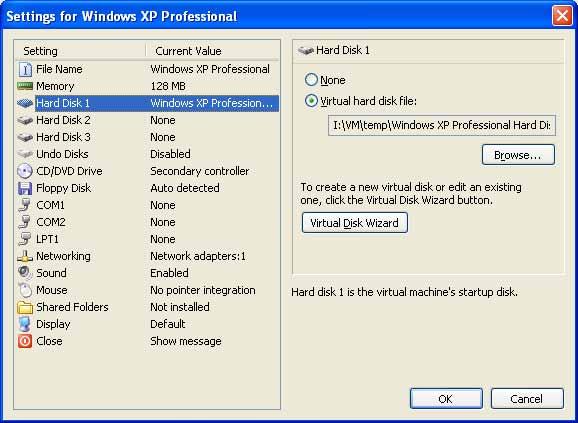Screen dimensions: 578x423
Task: Open the Virtual Disk Wizard
Action: [355, 223]
